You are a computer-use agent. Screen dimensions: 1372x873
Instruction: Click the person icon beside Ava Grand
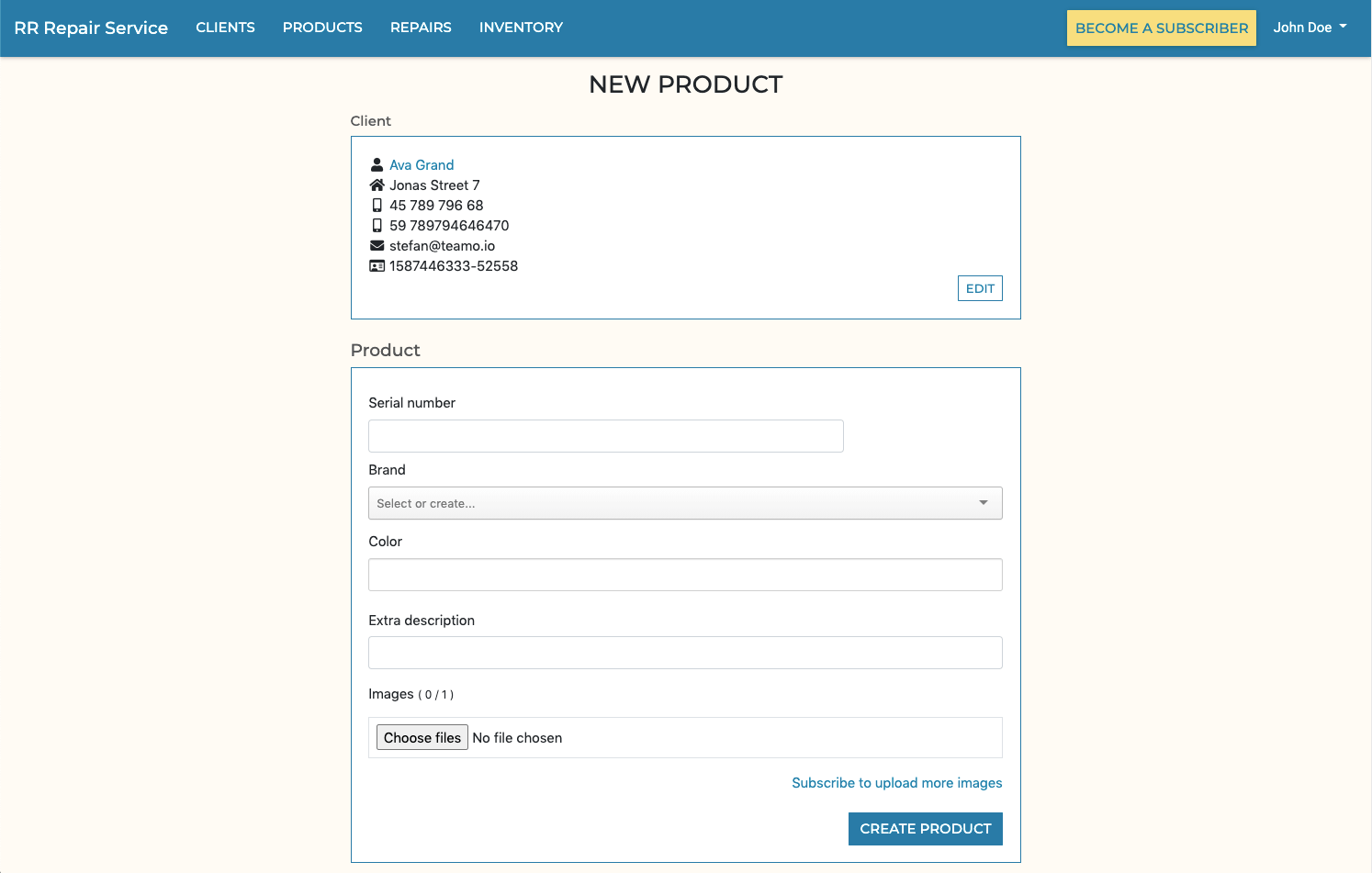377,164
